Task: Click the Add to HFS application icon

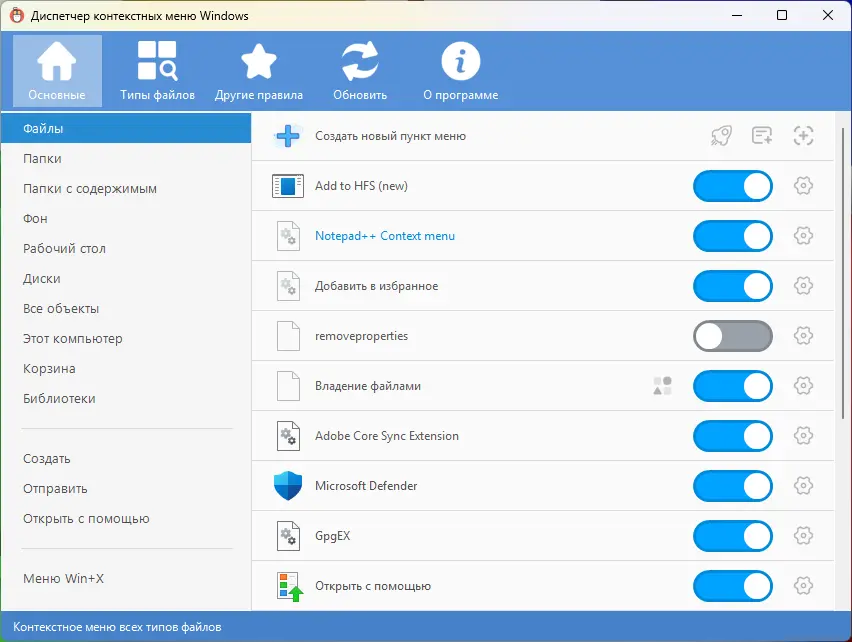Action: coord(288,186)
